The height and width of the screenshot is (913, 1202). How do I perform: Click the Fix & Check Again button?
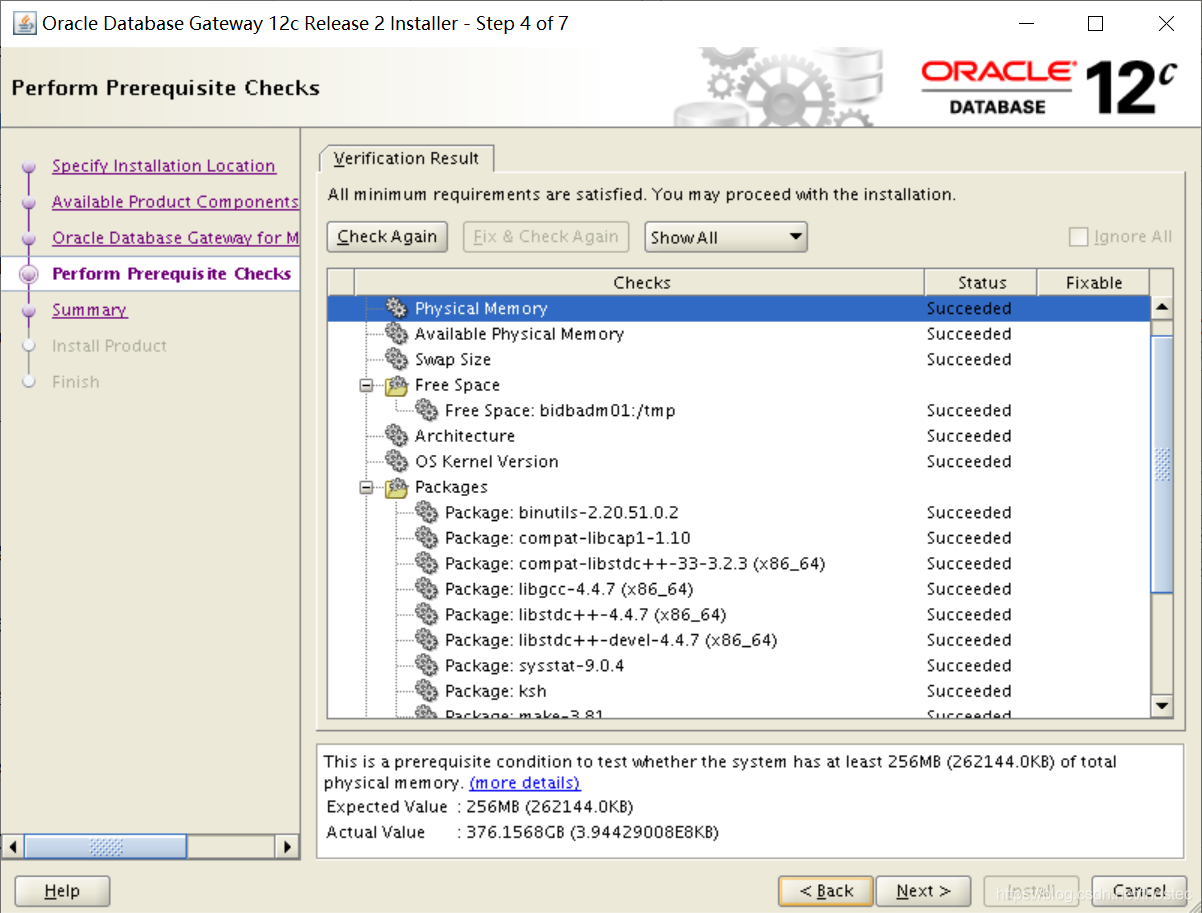(546, 237)
